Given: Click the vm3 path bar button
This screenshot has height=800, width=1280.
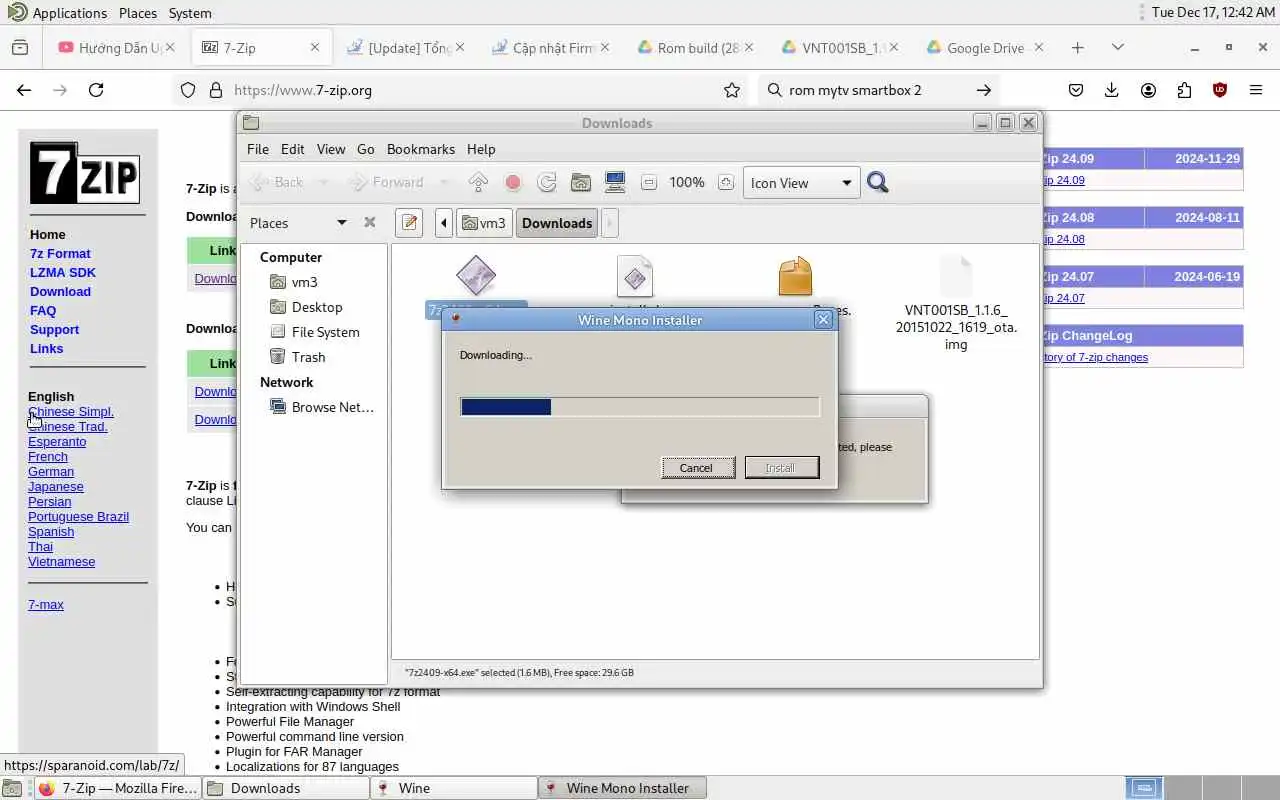Looking at the screenshot, I should [x=484, y=222].
